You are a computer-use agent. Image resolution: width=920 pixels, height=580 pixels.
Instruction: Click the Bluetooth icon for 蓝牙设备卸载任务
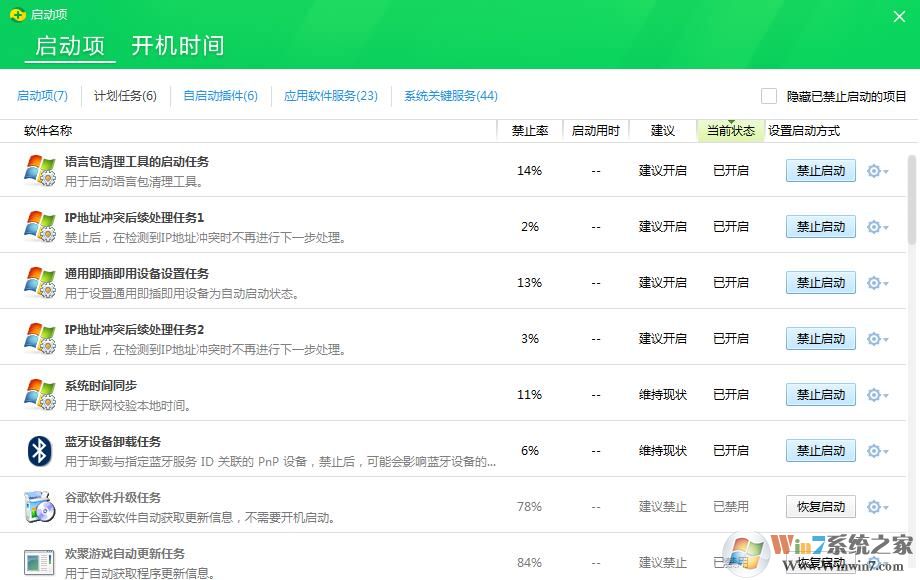pos(40,450)
